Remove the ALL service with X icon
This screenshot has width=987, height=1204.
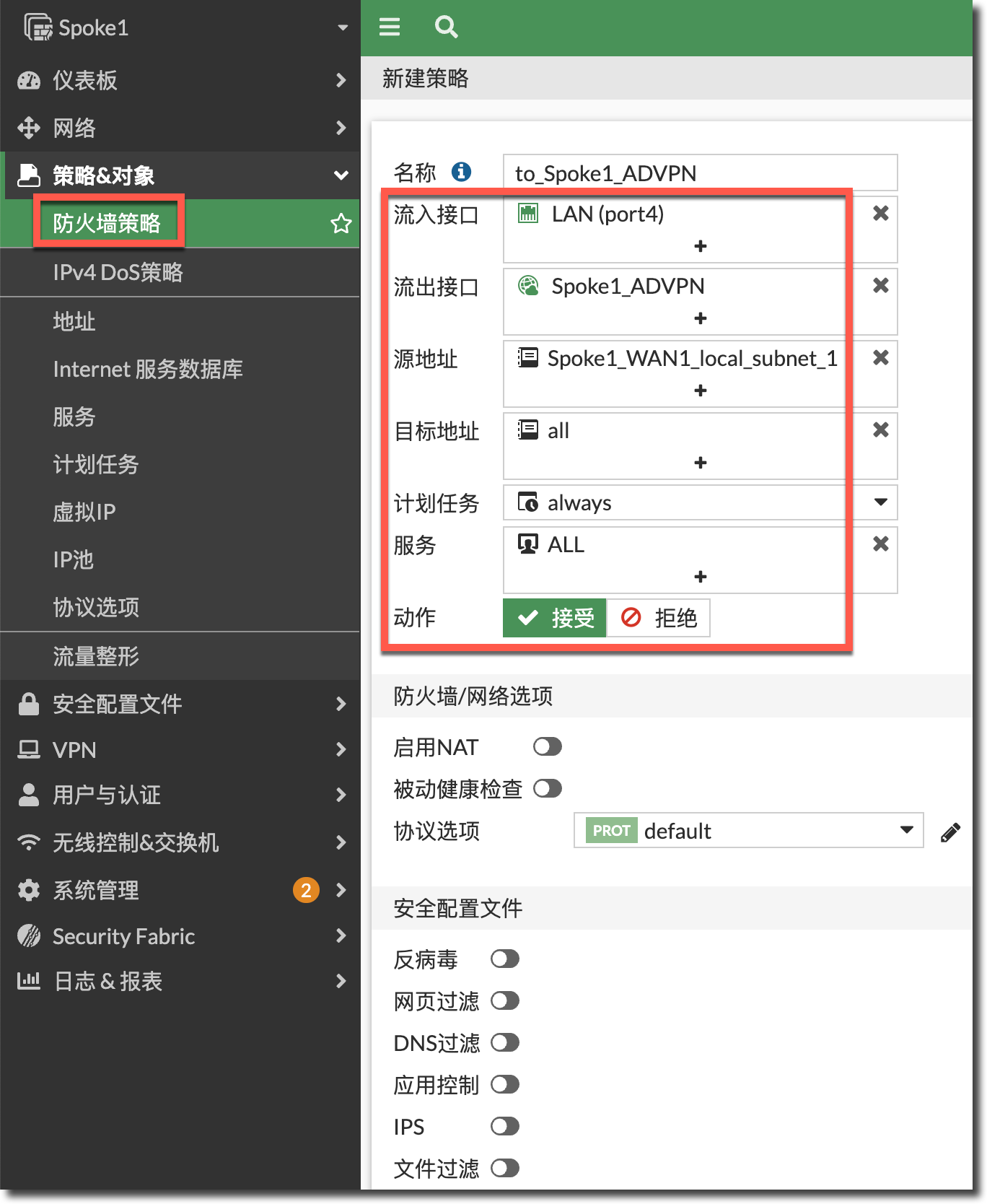(880, 544)
